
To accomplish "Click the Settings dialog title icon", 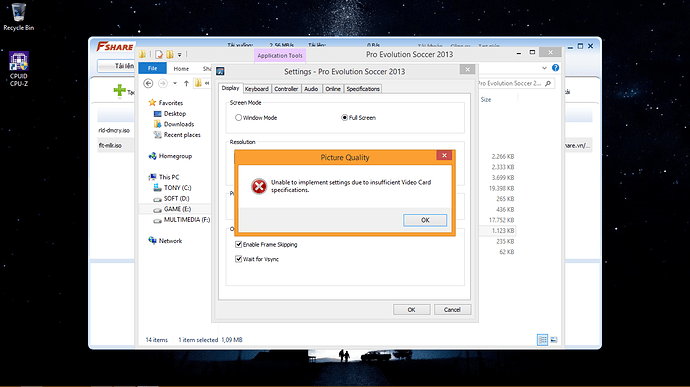I will (220, 71).
